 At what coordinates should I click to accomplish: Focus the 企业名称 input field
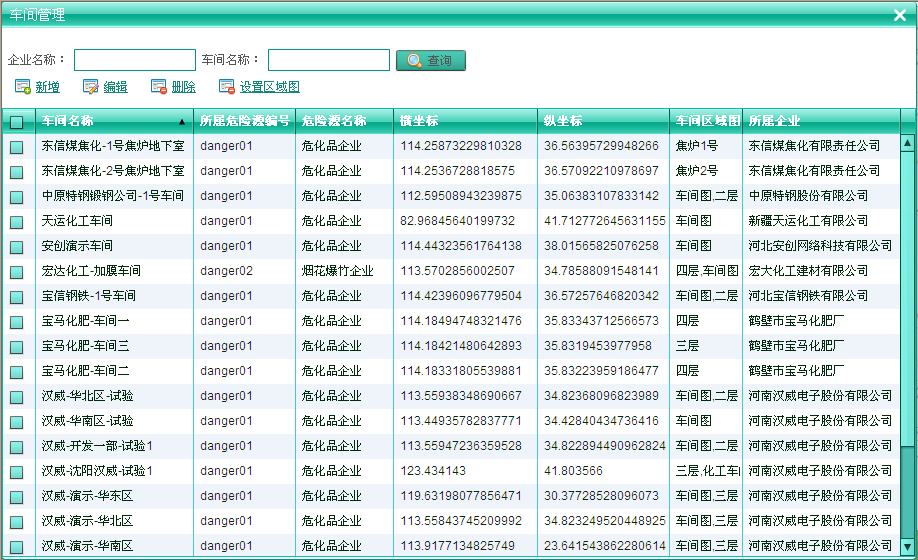point(135,60)
